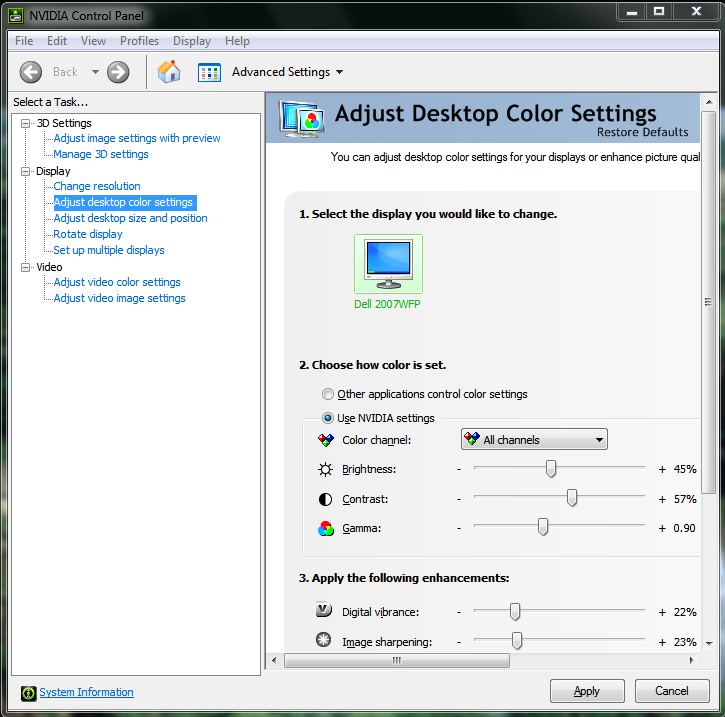Open Set up multiple displays

[x=109, y=250]
